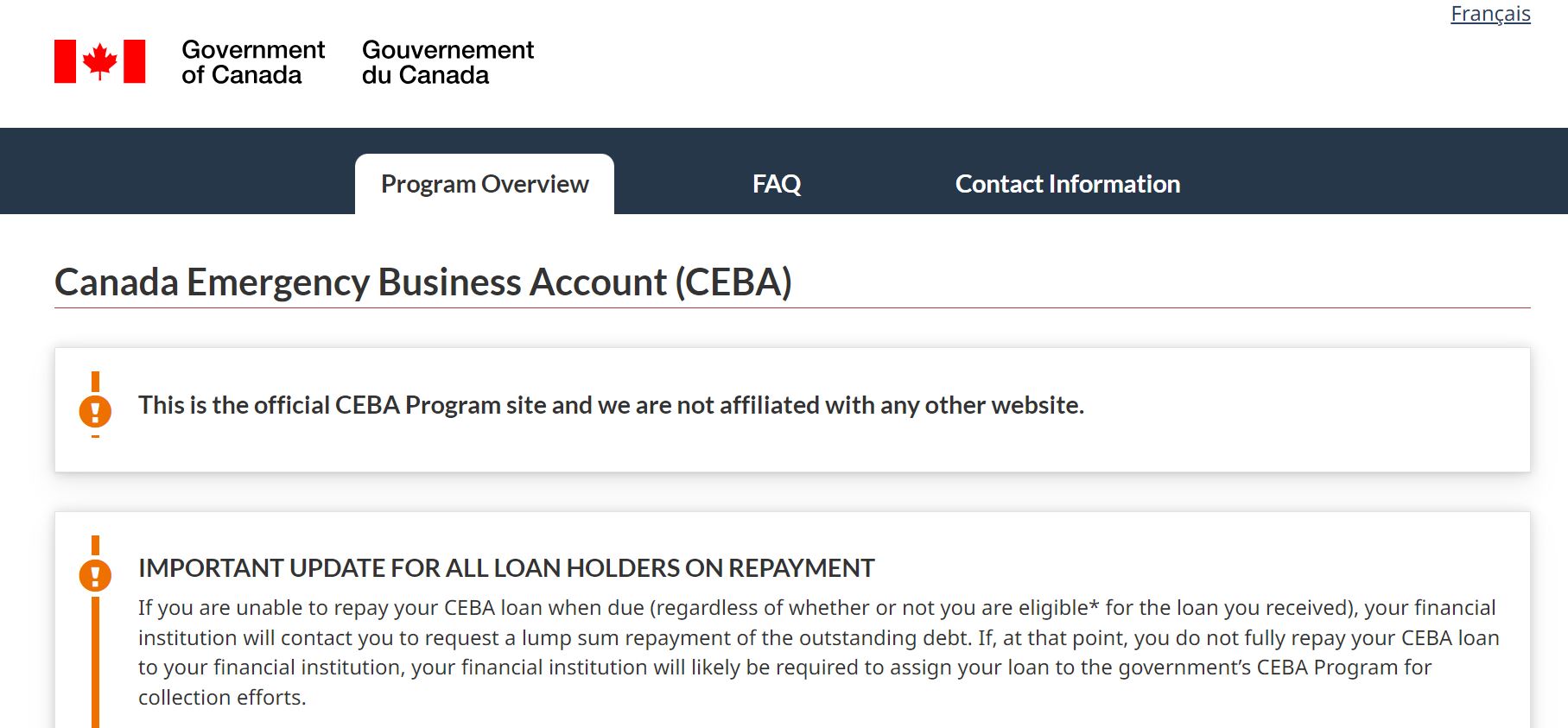Click the exclamation icon next to the repayment update

coord(93,577)
